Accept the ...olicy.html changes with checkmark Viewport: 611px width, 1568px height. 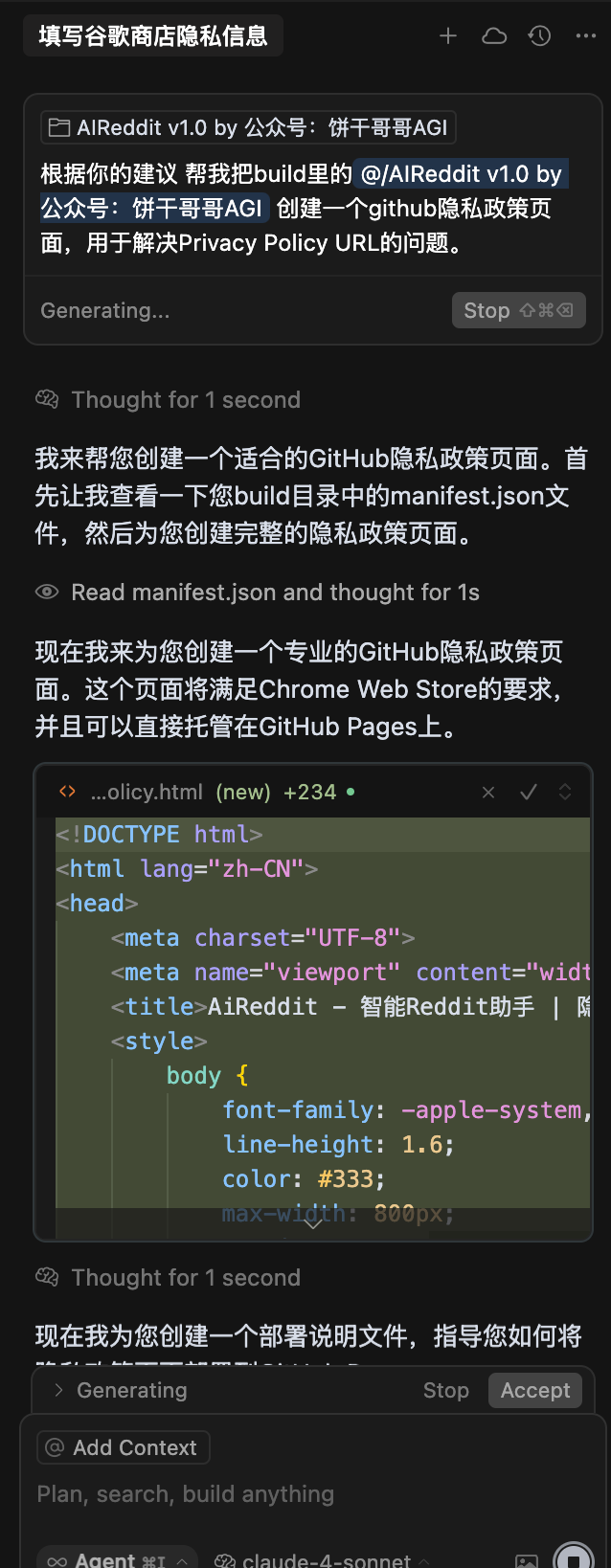(528, 793)
